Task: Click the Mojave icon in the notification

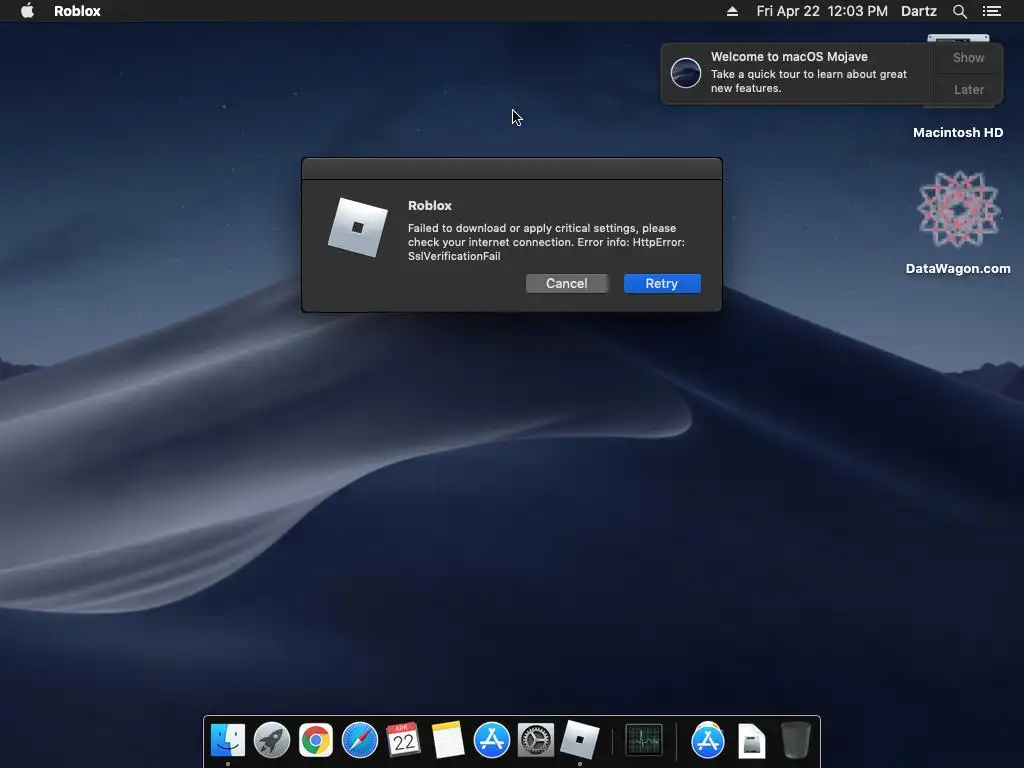Action: point(686,72)
